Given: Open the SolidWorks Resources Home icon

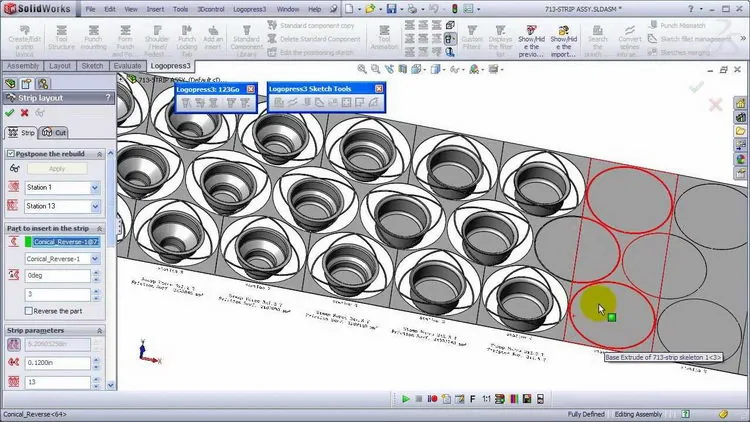Looking at the screenshot, I should click(741, 103).
